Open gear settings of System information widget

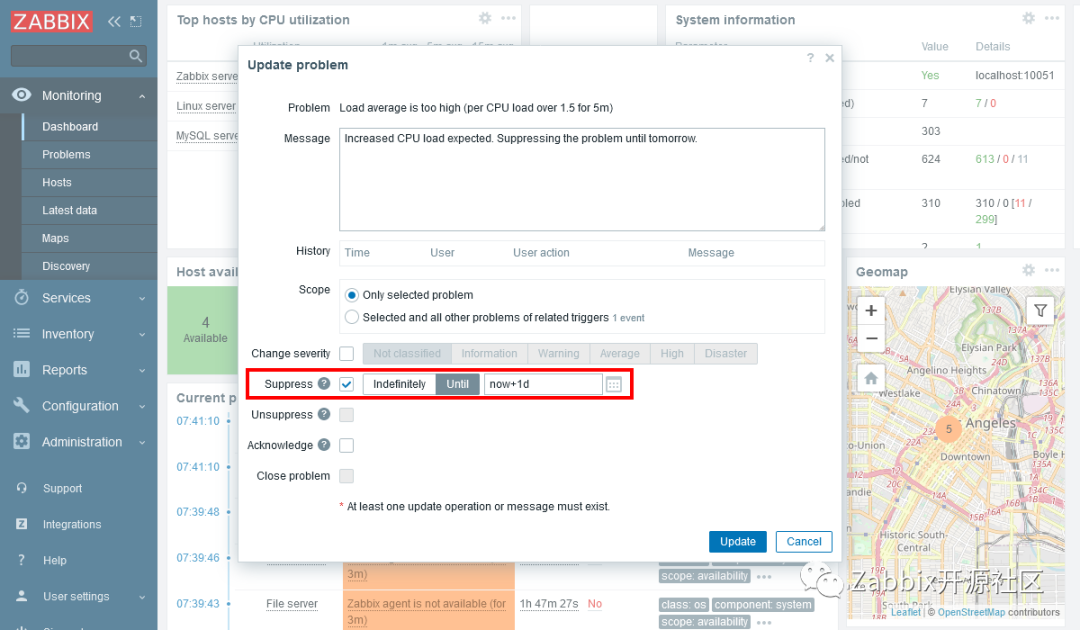click(x=1028, y=19)
